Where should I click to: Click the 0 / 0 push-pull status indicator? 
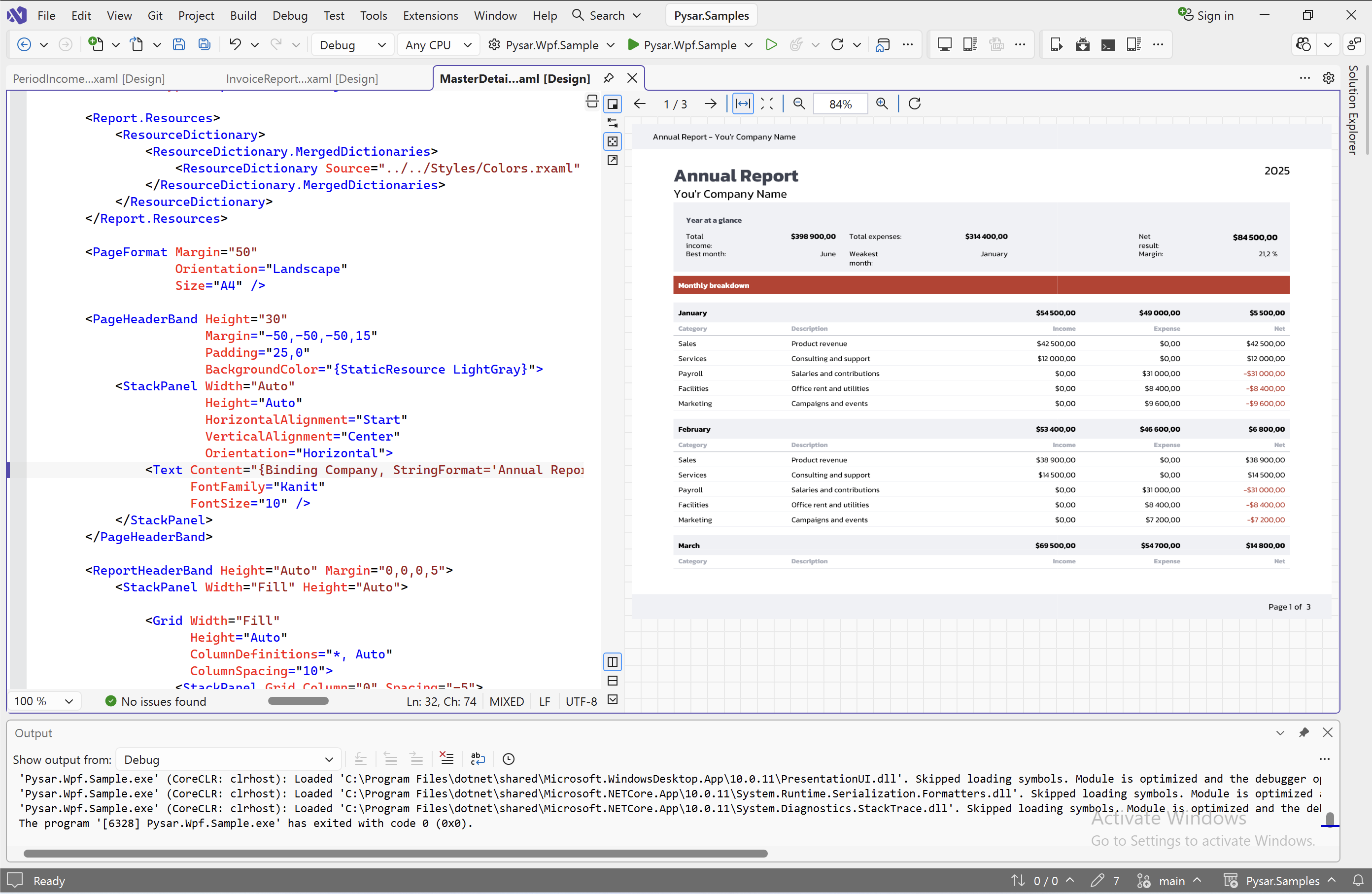(1042, 880)
